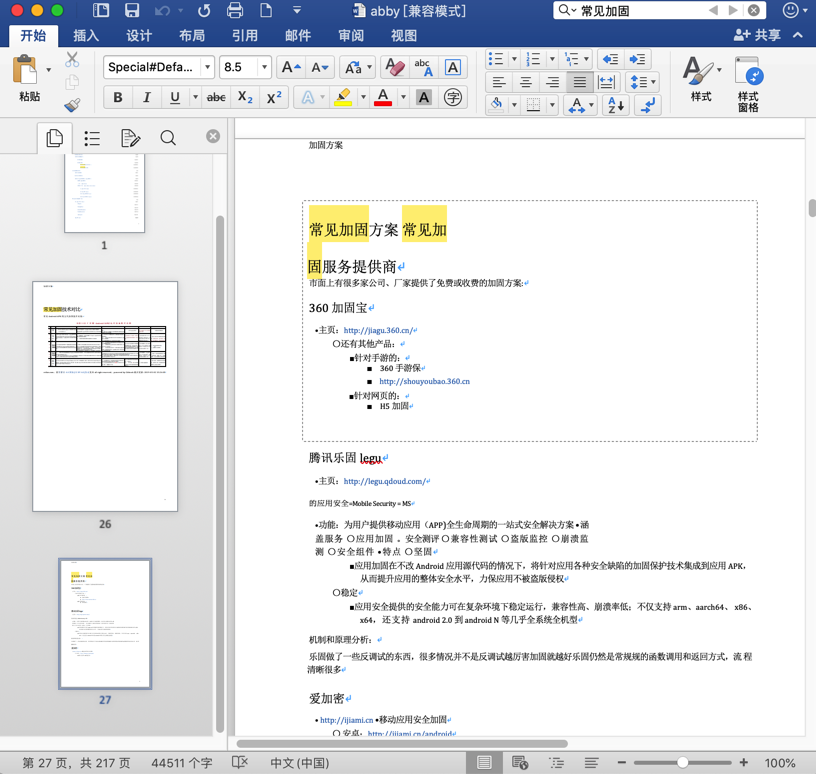Increase font size with the A-up icon
The width and height of the screenshot is (816, 774).
coord(291,67)
